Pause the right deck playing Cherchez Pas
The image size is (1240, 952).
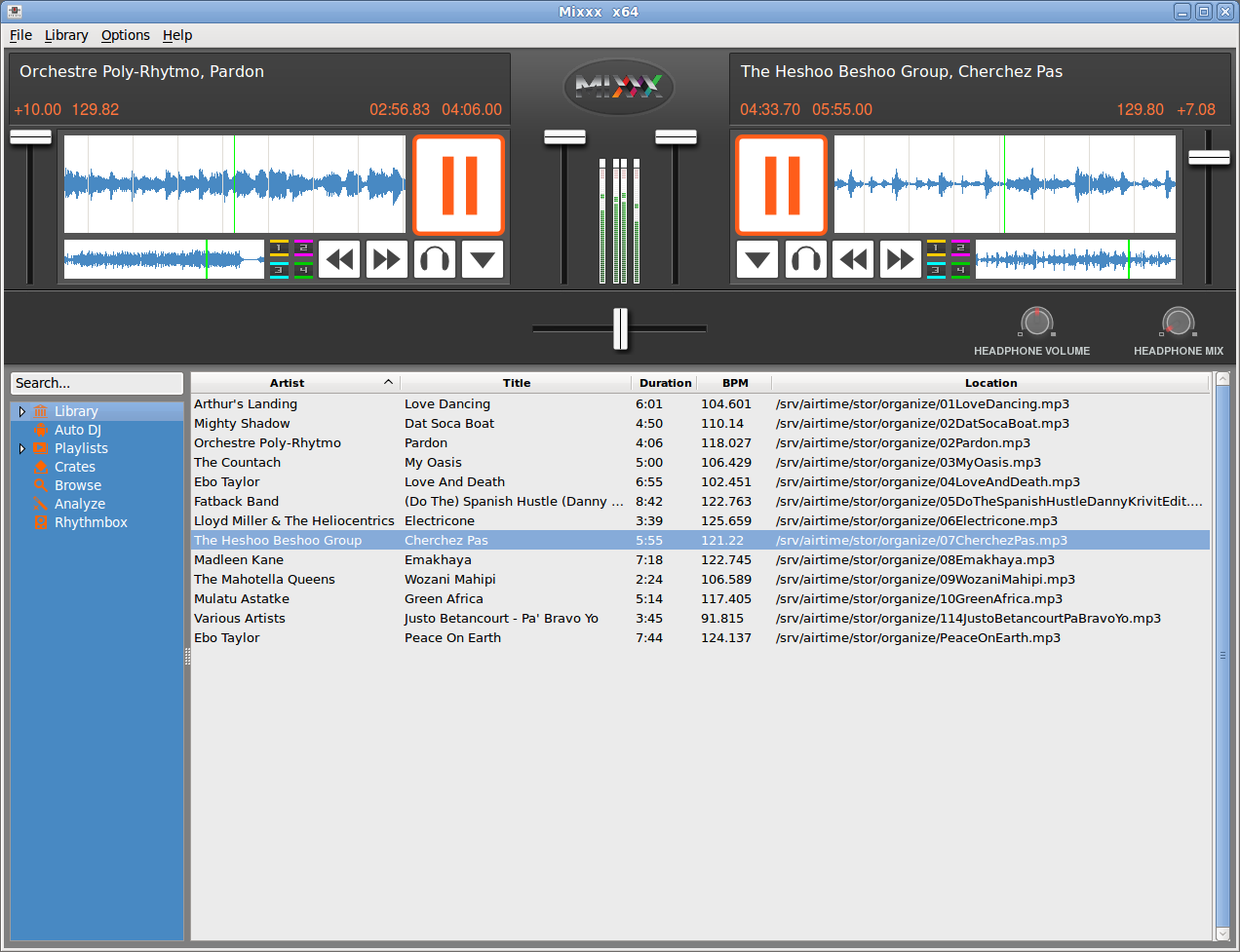[782, 185]
